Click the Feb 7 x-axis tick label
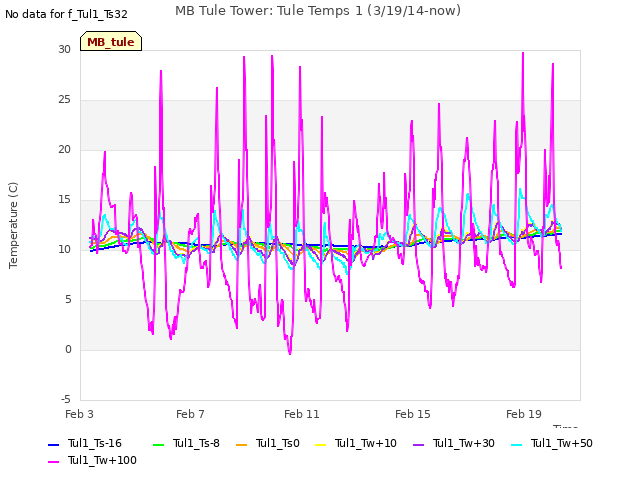Screen dimensions: 640x480 point(190,414)
